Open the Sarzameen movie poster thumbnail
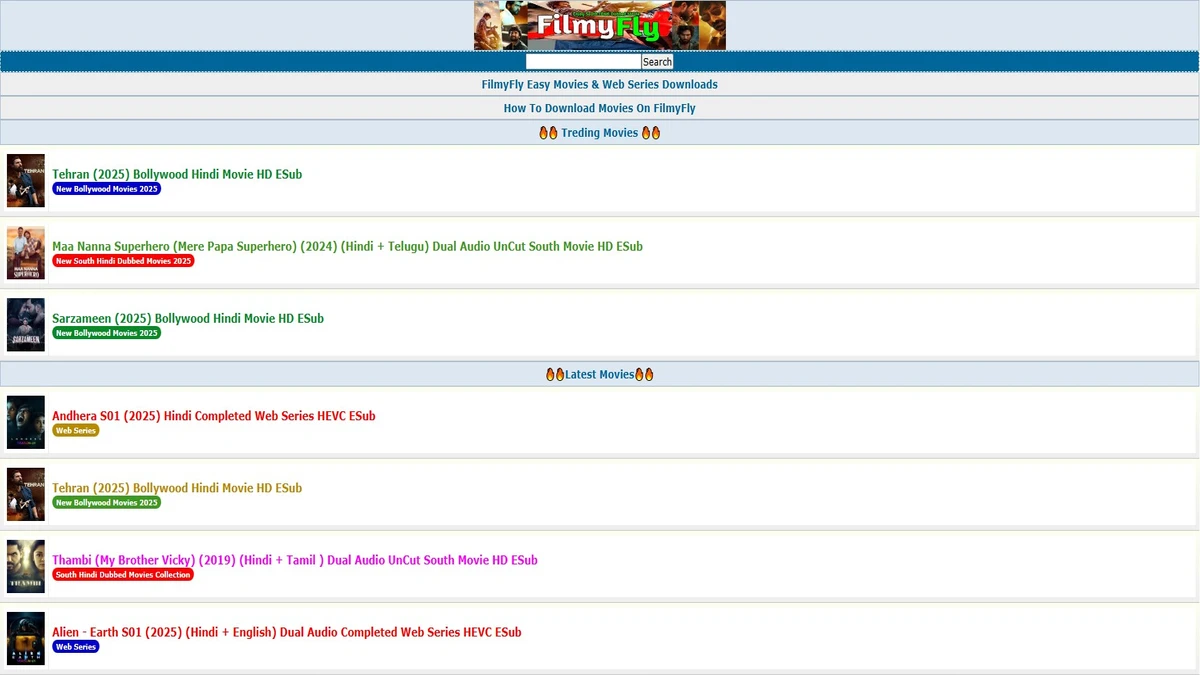 tap(26, 325)
